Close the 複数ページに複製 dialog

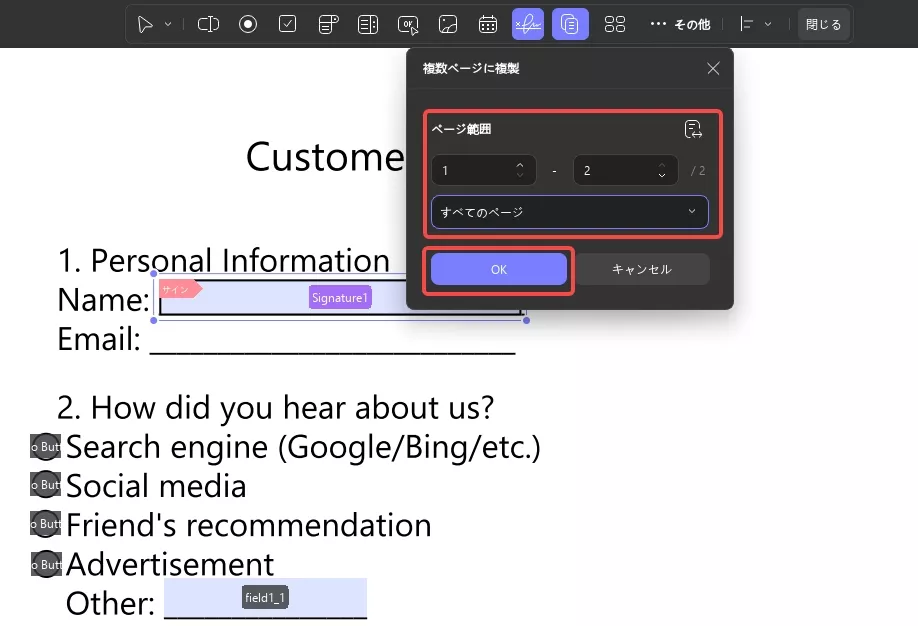pyautogui.click(x=713, y=69)
